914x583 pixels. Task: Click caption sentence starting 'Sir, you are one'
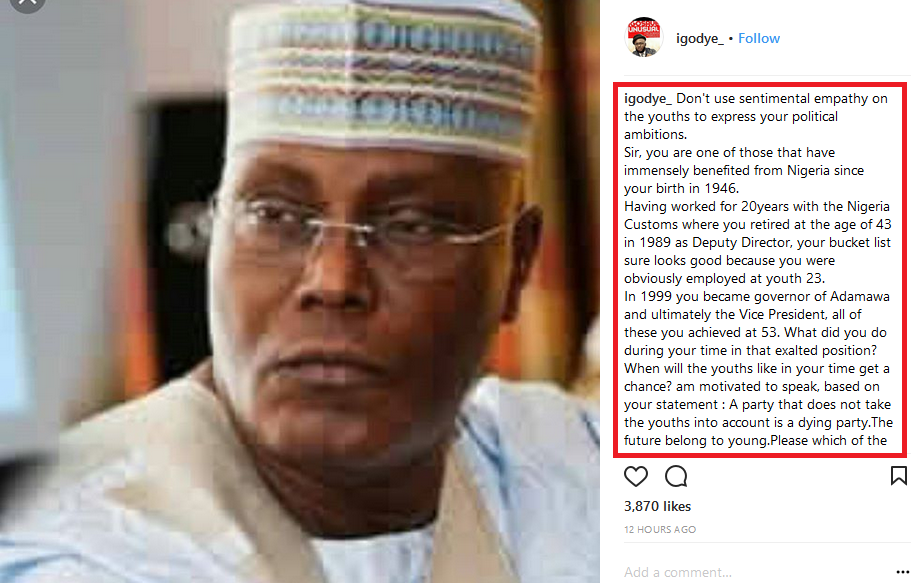tap(729, 152)
